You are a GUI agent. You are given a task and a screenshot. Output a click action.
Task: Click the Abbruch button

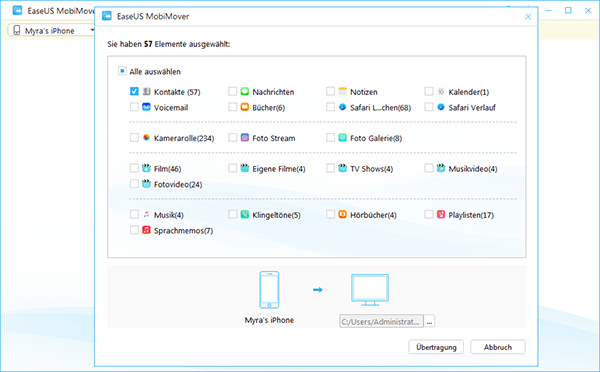(x=497, y=347)
